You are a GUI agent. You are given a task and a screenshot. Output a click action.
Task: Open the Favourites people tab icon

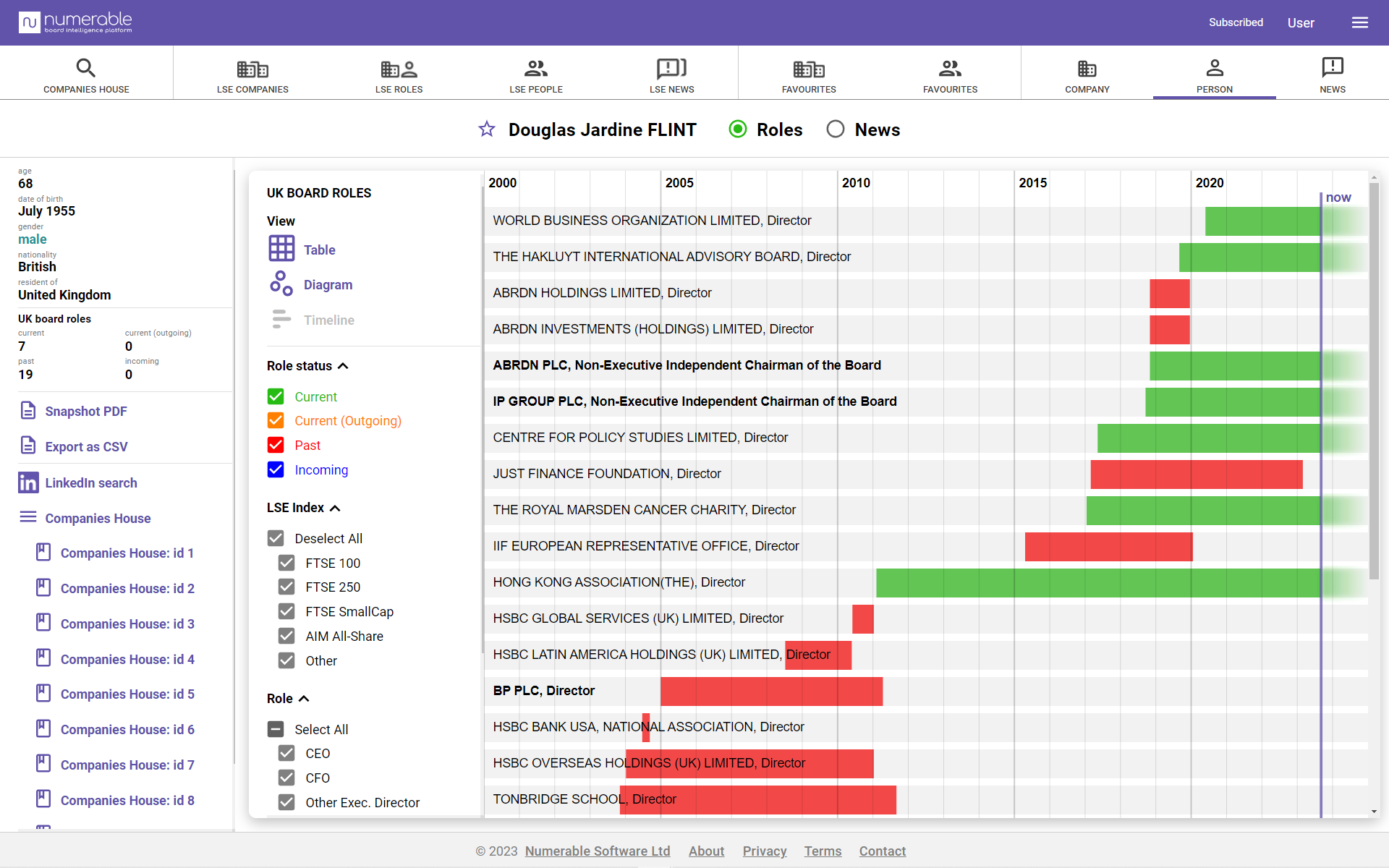pos(950,69)
